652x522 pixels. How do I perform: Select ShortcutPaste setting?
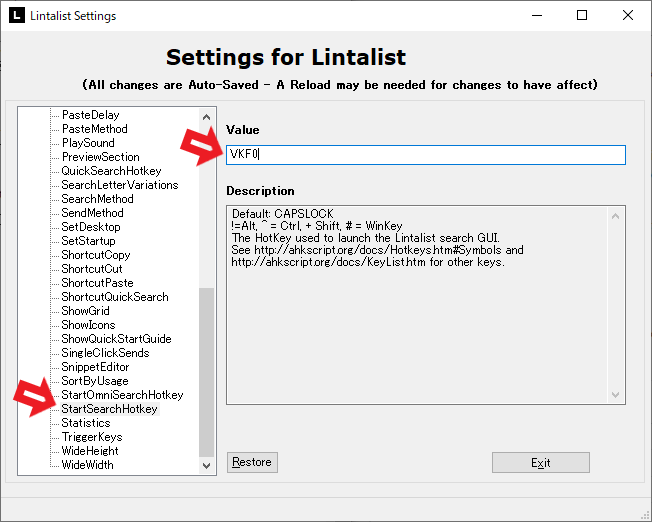click(x=97, y=283)
